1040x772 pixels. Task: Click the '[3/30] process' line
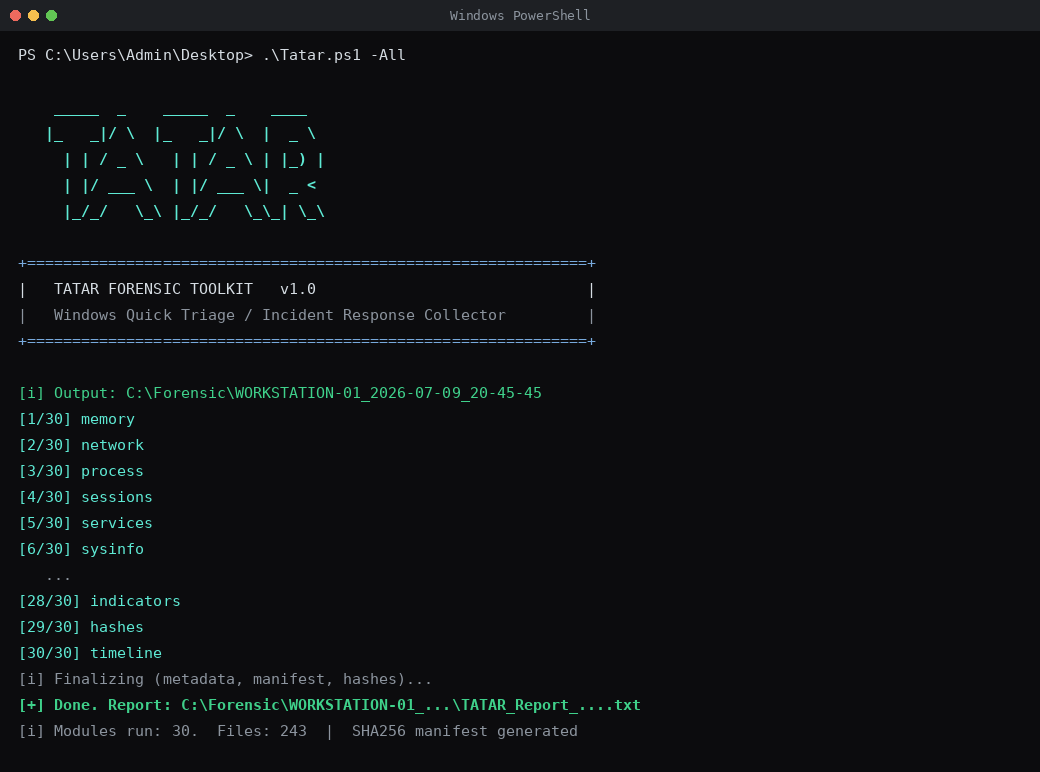[x=81, y=471]
